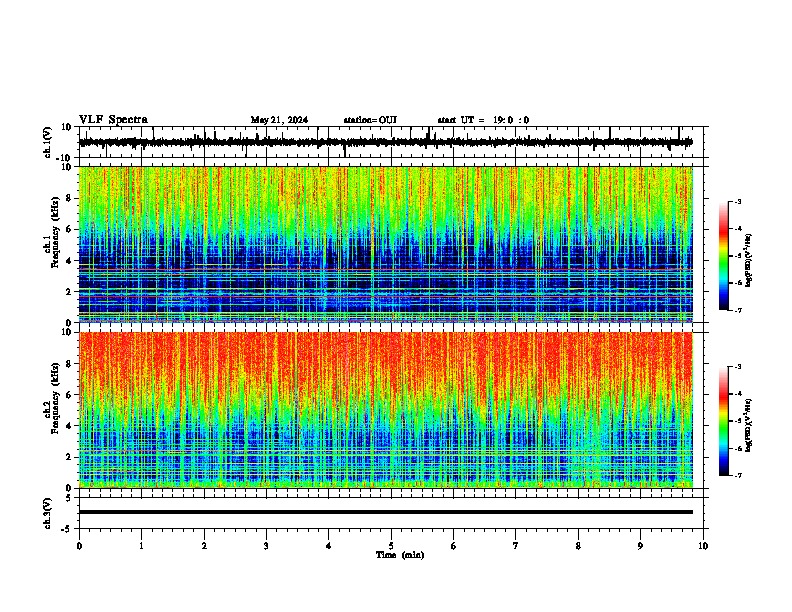
Task: Click the "8" tick on the Time axis
Action: point(578,546)
